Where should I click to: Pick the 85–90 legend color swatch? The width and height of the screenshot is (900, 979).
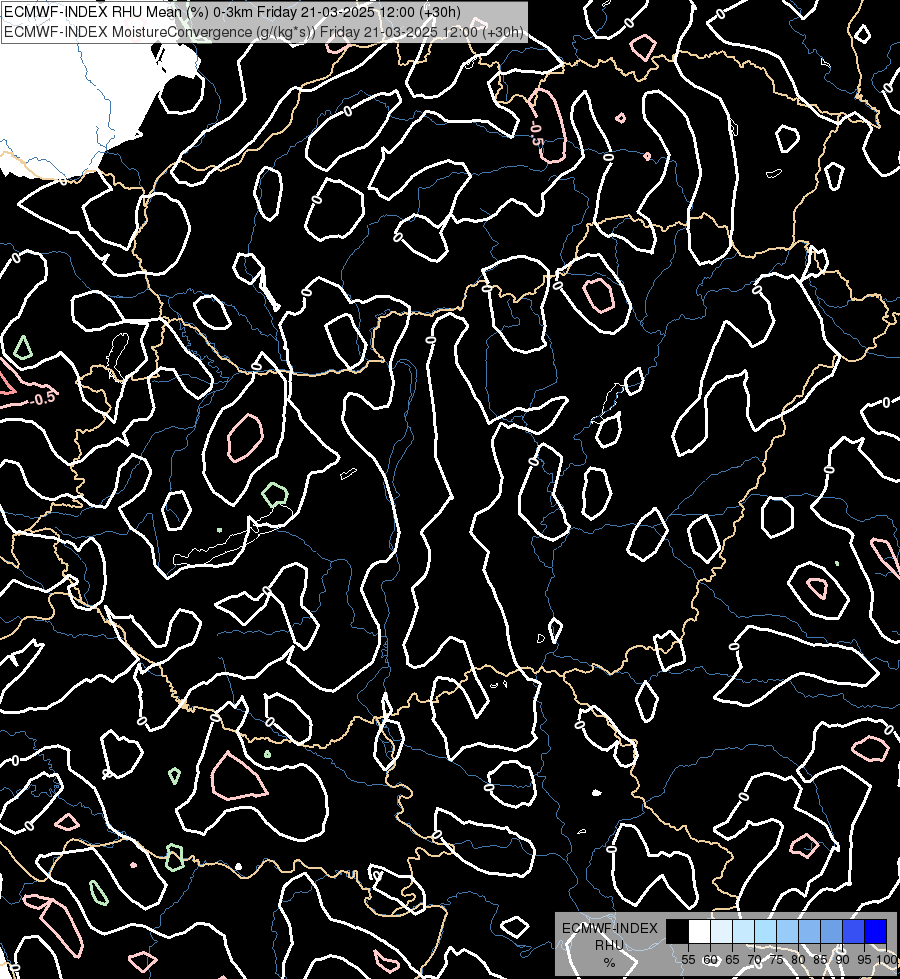click(x=831, y=931)
